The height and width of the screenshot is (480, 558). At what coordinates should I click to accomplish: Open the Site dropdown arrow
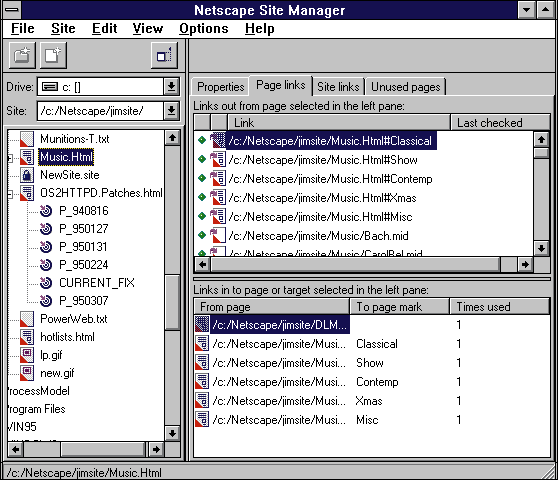click(x=172, y=111)
